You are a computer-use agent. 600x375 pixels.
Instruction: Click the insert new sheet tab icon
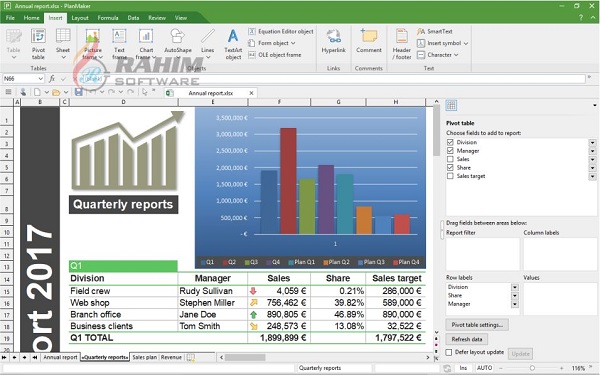191,357
